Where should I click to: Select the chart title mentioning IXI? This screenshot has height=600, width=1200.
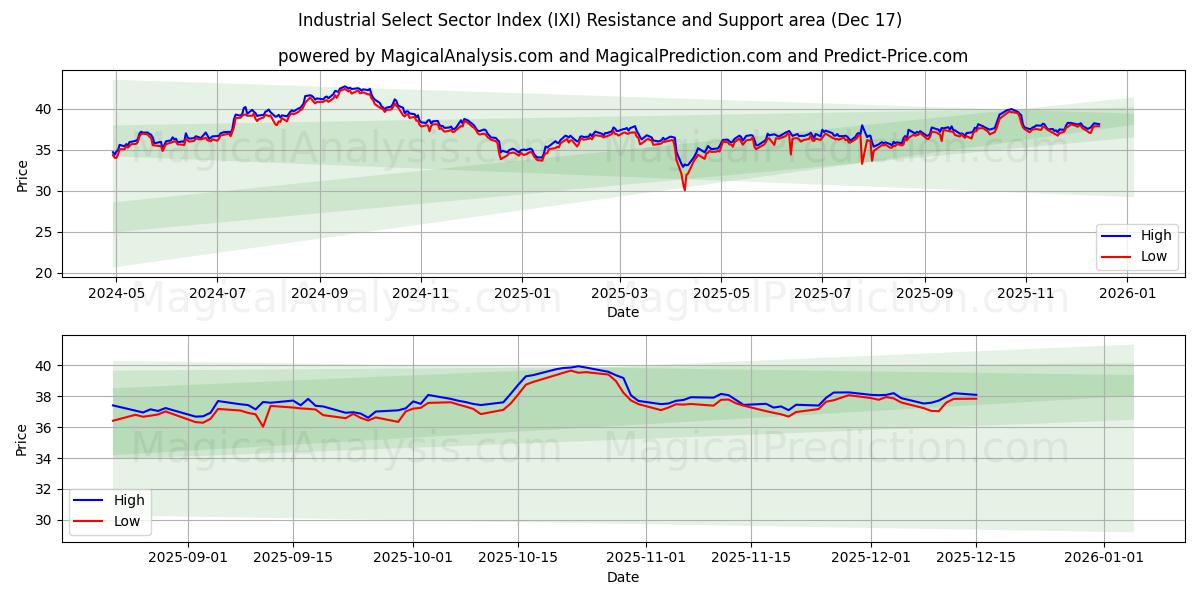[x=600, y=18]
